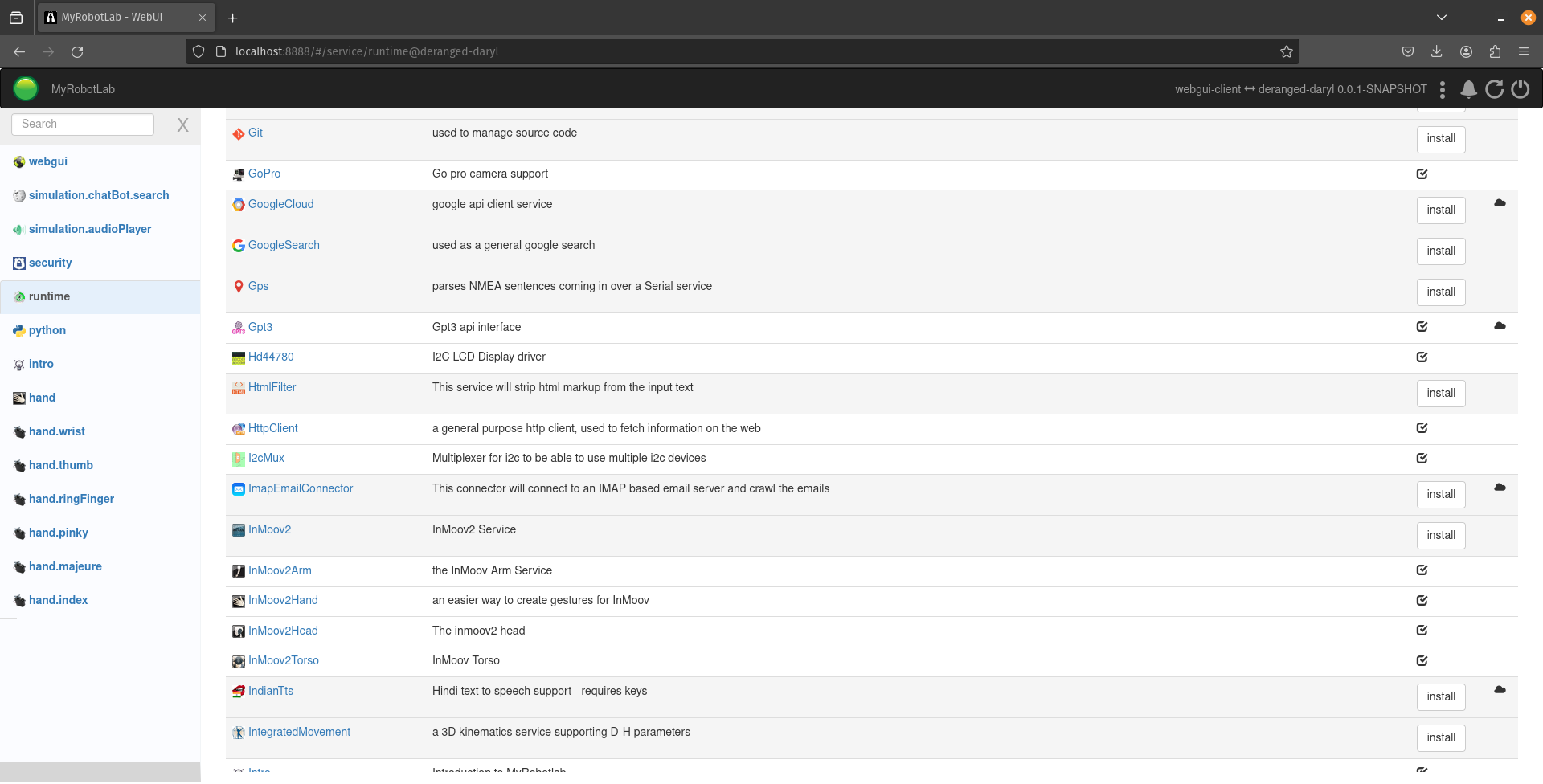This screenshot has height=784, width=1543.
Task: Open the webgui service in sidebar
Action: (48, 161)
